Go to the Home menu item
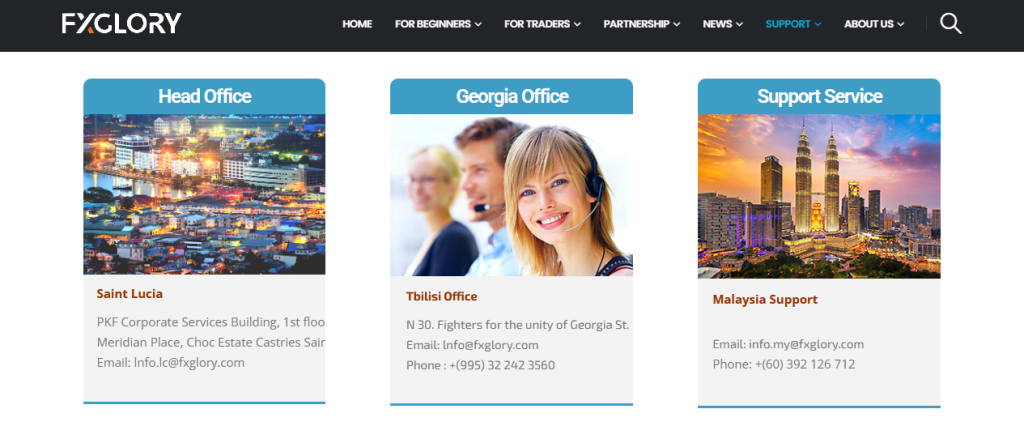 (357, 24)
